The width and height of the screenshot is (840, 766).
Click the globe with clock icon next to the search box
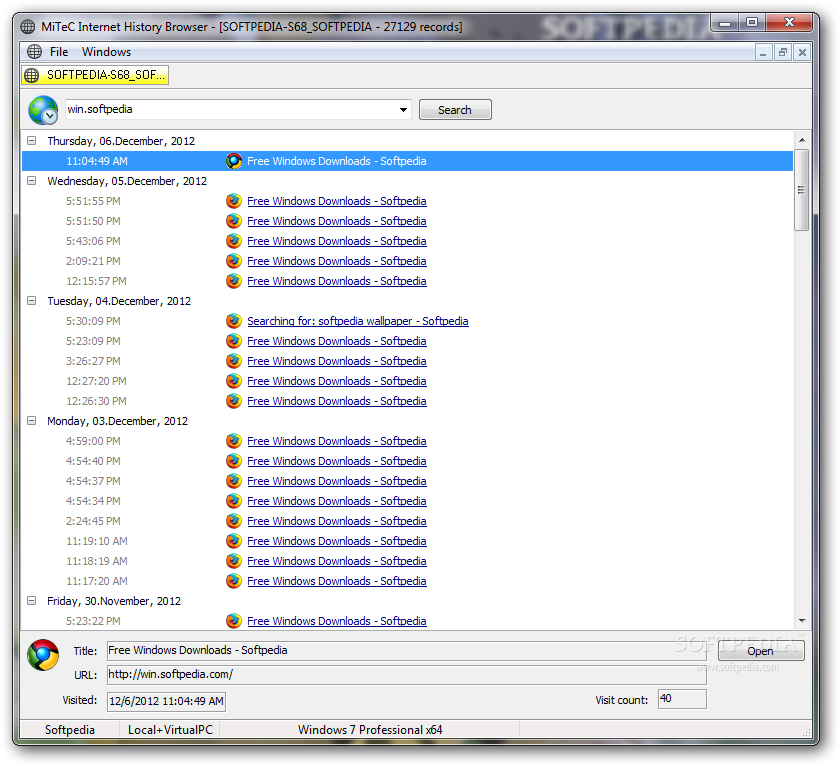43,110
